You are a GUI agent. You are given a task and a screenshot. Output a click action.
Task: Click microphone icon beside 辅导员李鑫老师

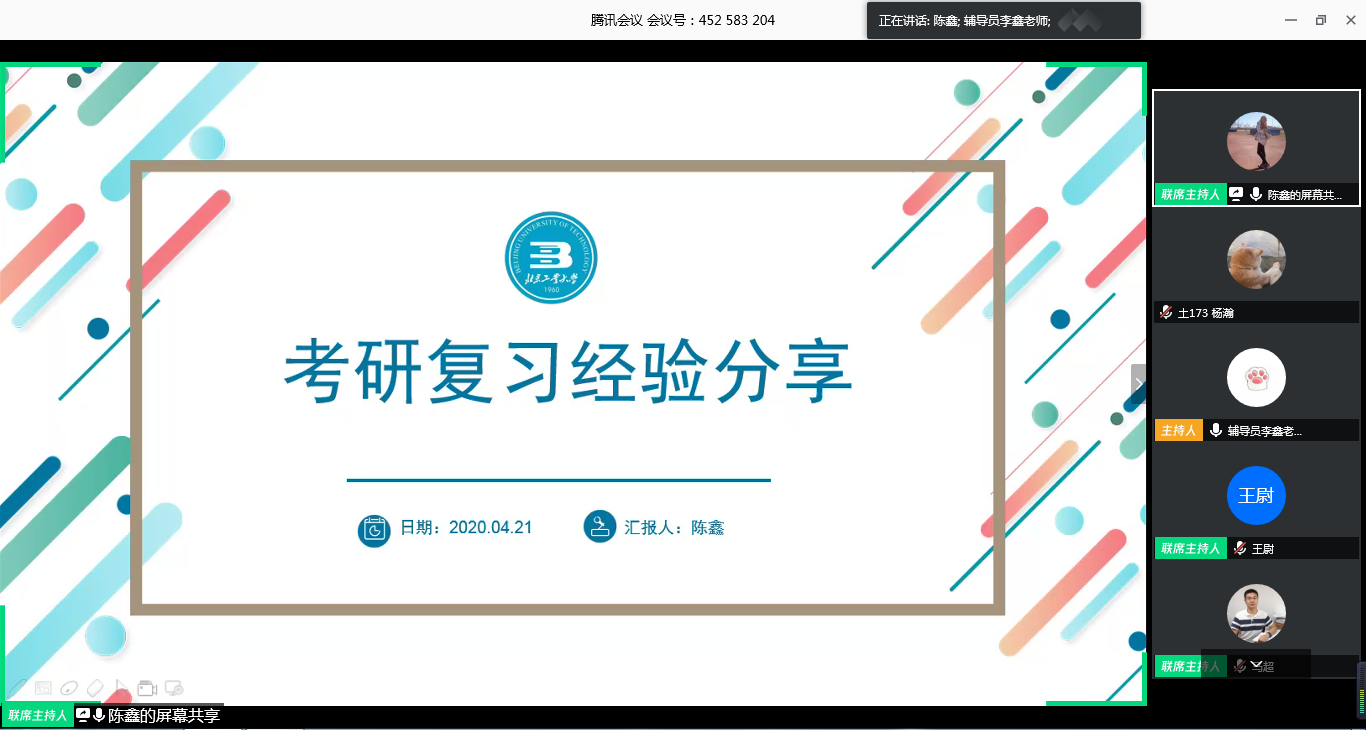pyautogui.click(x=1215, y=431)
